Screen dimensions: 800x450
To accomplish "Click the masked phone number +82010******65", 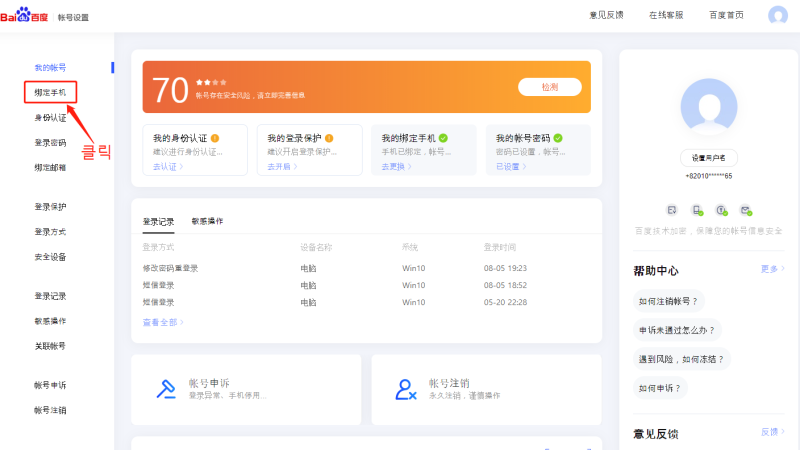I will [709, 176].
